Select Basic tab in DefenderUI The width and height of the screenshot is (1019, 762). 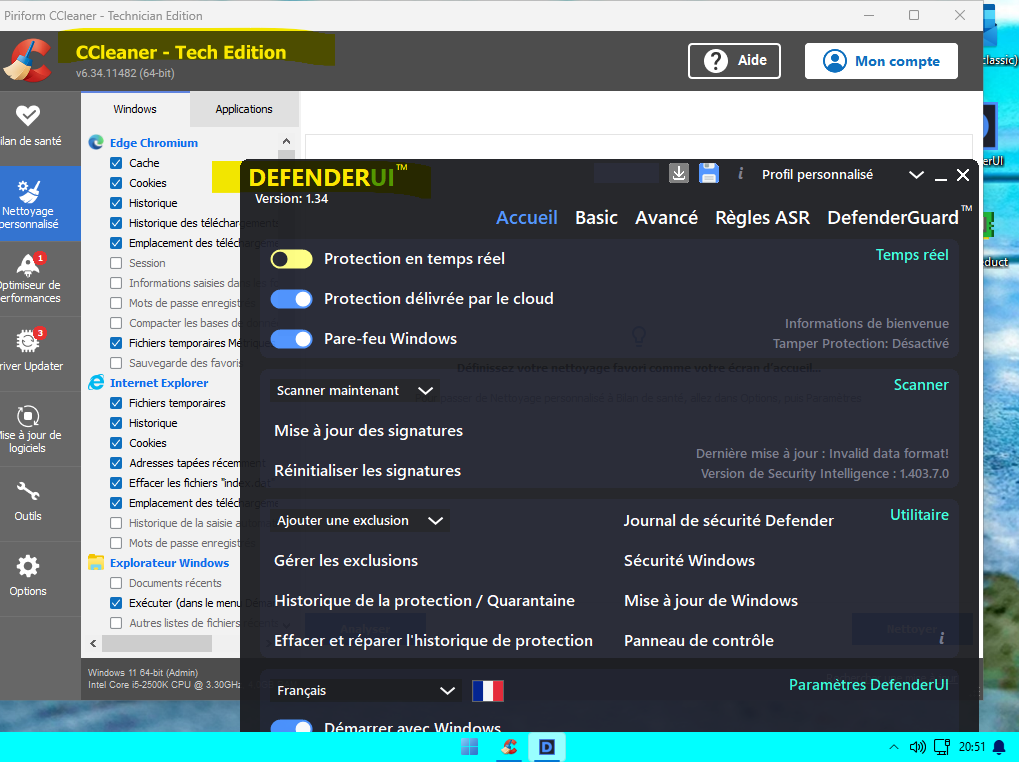pyautogui.click(x=596, y=218)
